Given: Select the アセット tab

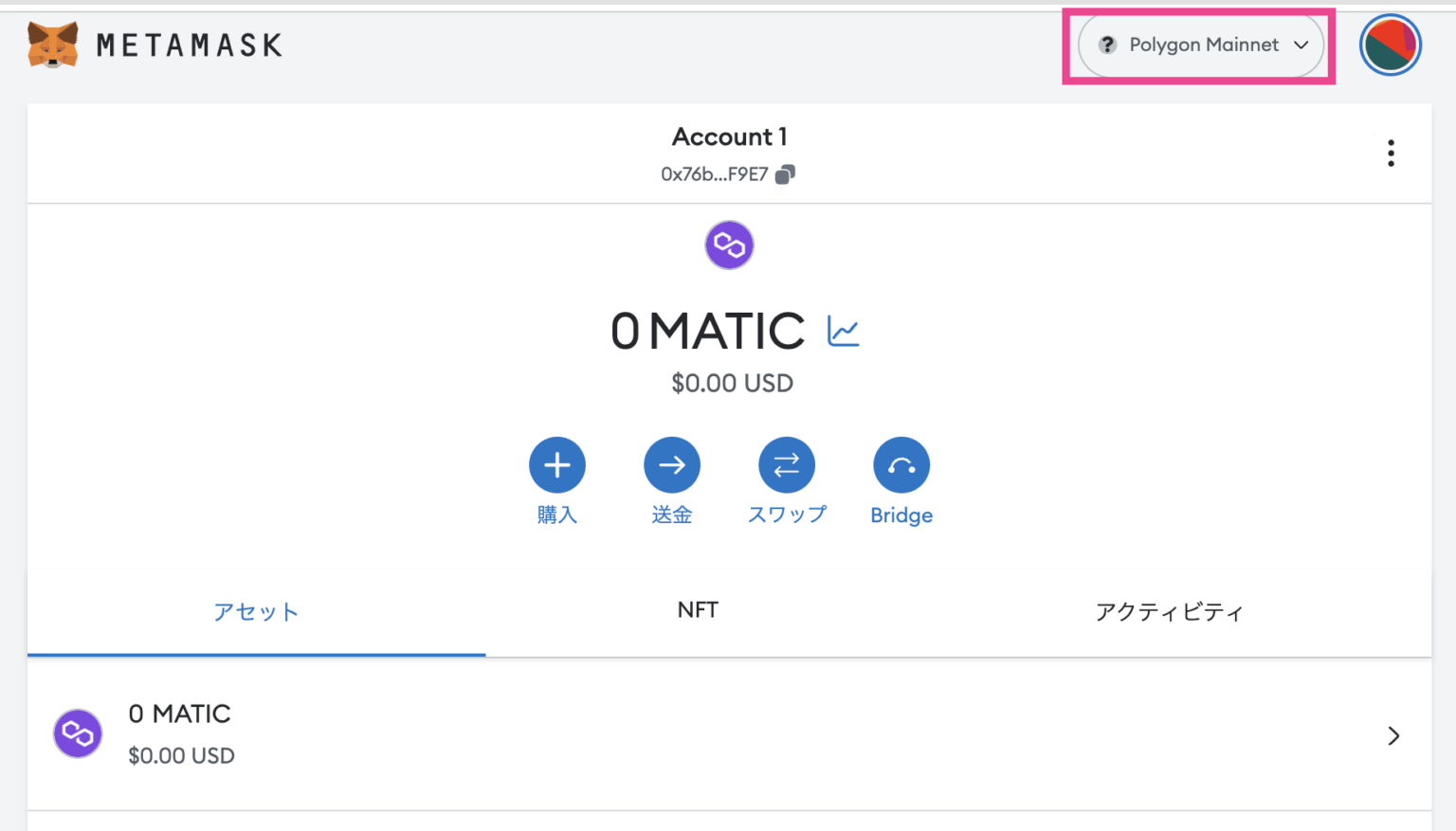Looking at the screenshot, I should (256, 612).
